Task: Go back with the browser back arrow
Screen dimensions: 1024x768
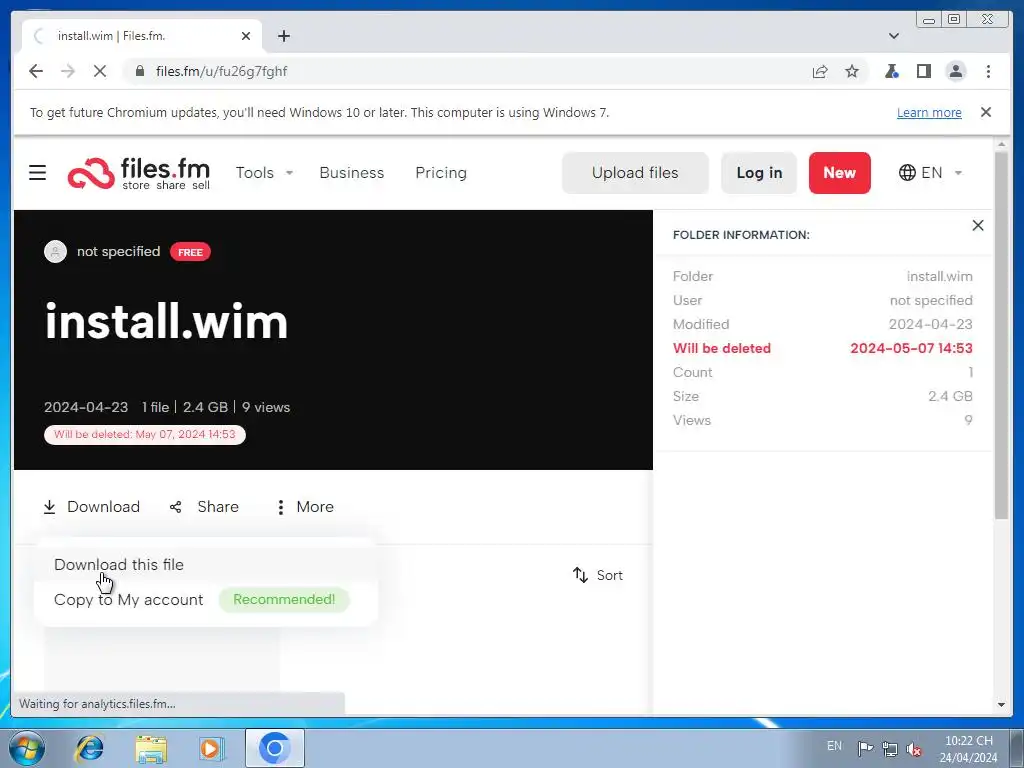Action: (x=36, y=71)
